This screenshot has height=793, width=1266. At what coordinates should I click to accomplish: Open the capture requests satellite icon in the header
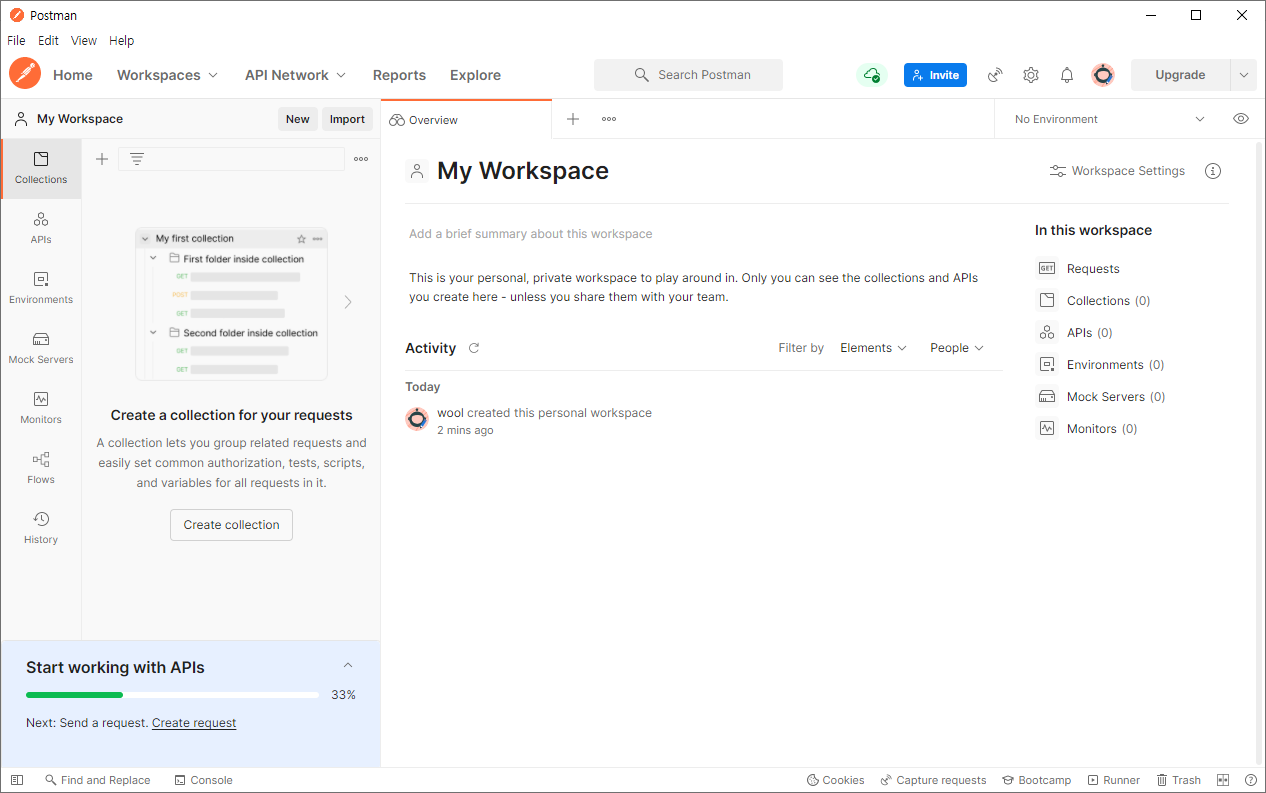[995, 75]
